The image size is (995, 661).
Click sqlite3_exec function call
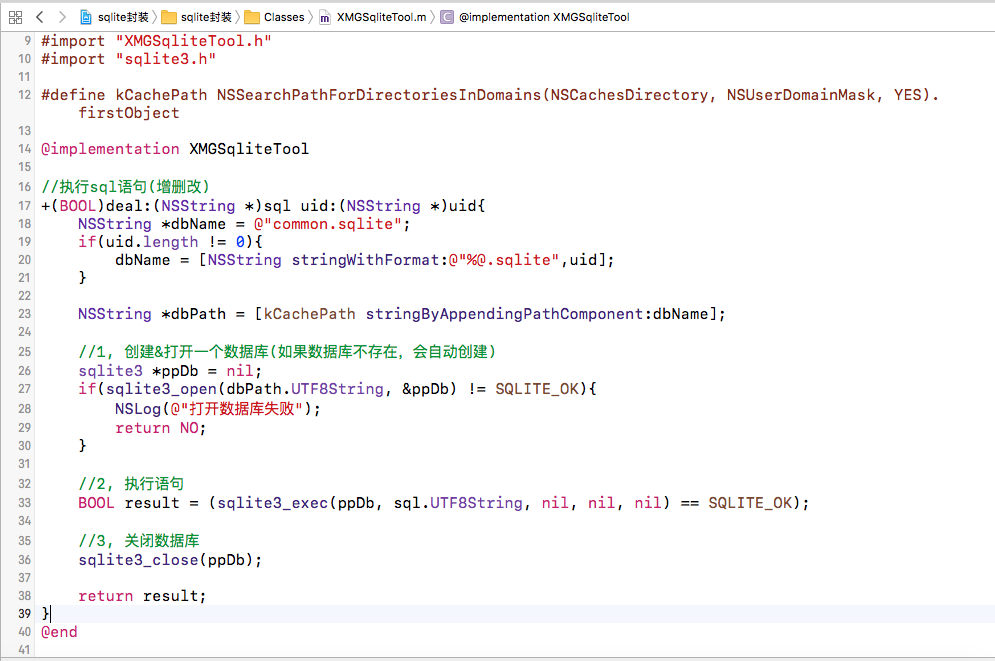tap(272, 503)
